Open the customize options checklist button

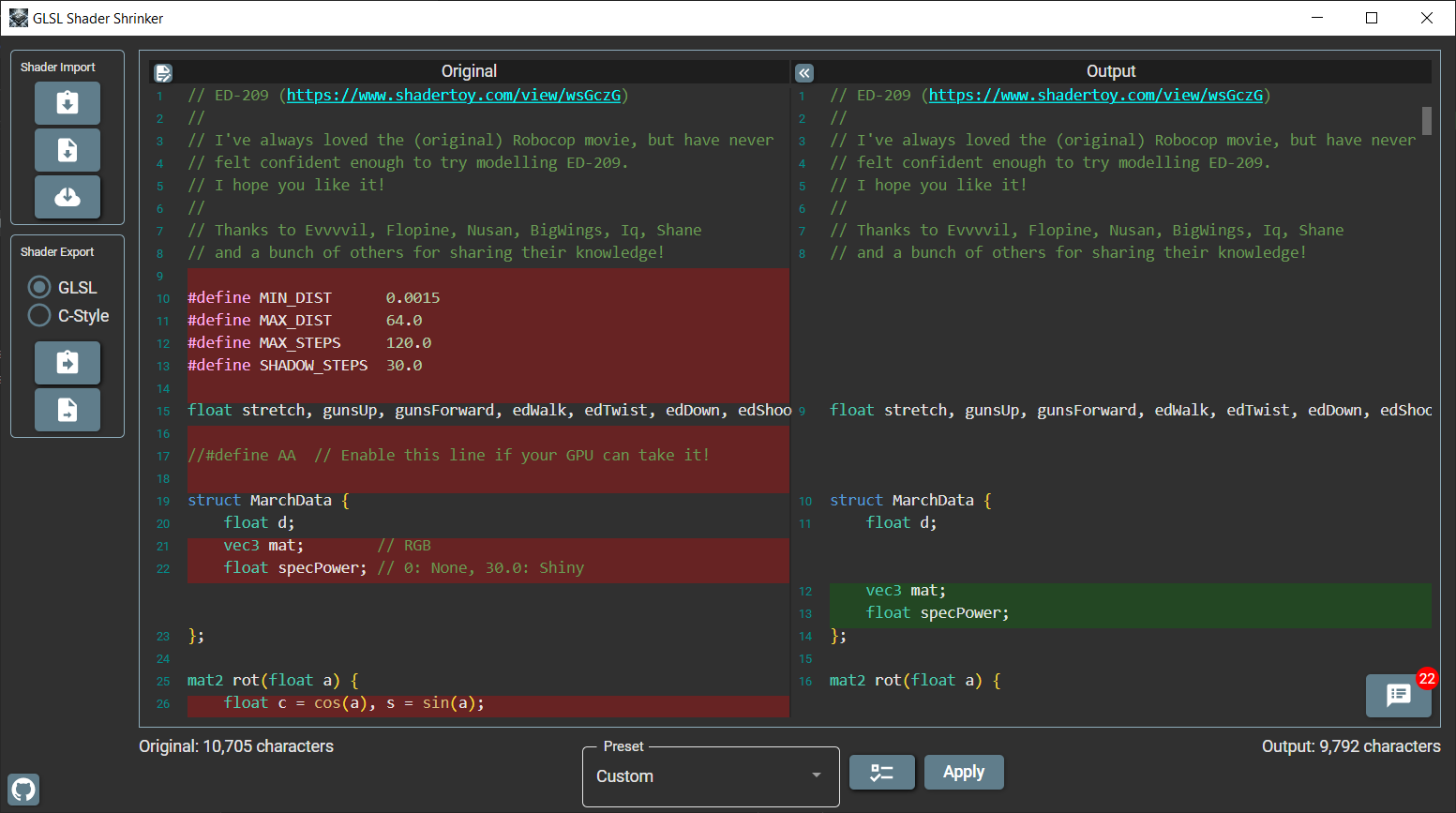coord(882,773)
